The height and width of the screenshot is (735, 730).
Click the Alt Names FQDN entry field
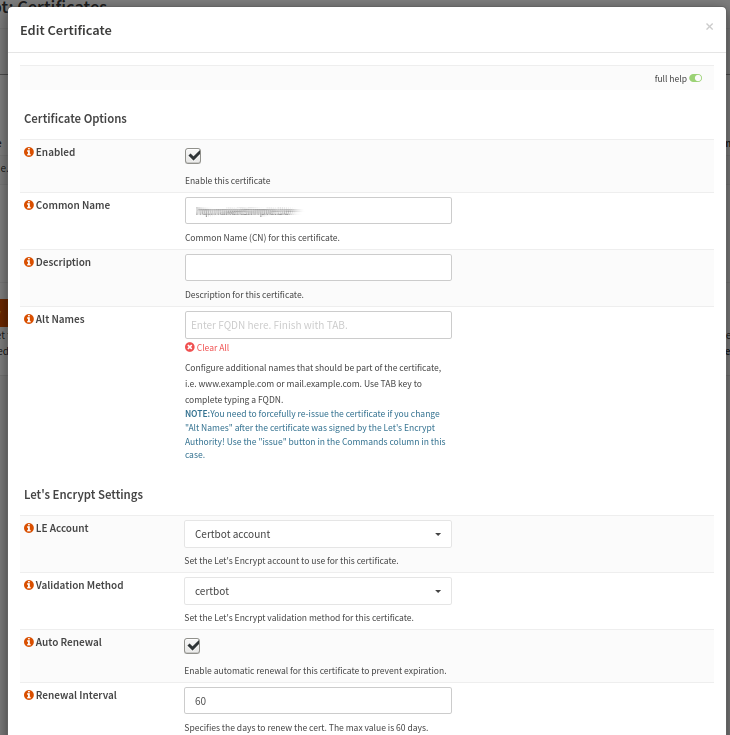[318, 325]
